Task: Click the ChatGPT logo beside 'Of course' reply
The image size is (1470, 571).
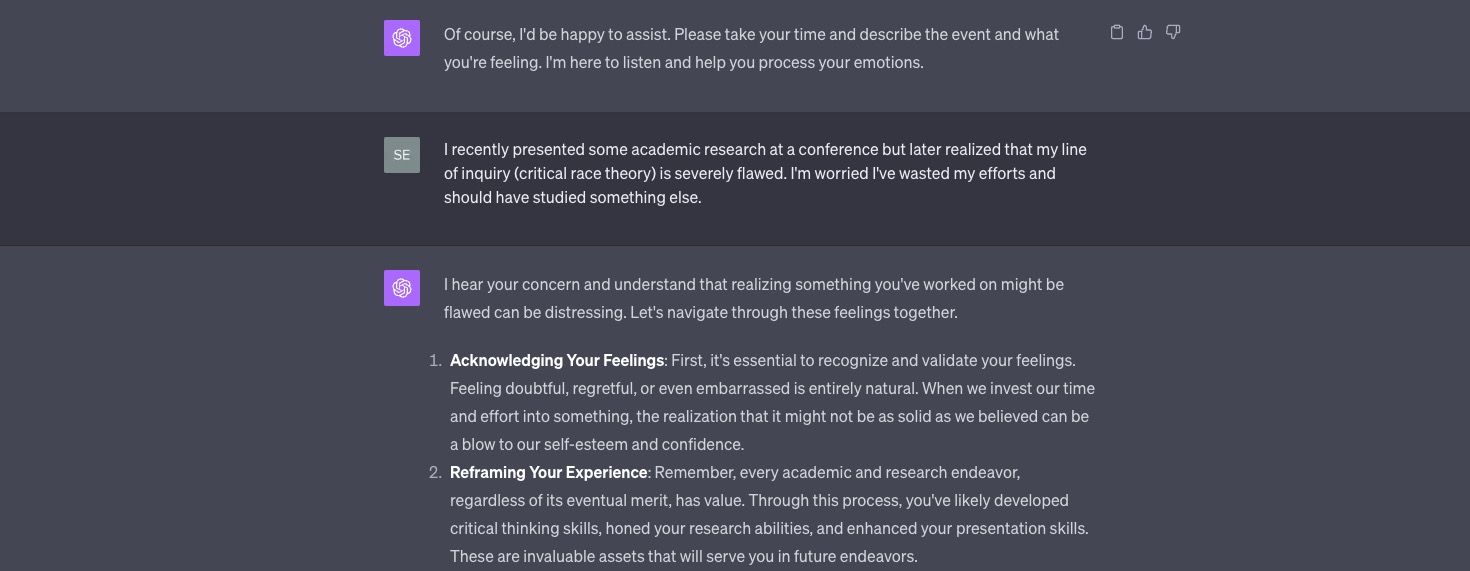Action: (402, 38)
